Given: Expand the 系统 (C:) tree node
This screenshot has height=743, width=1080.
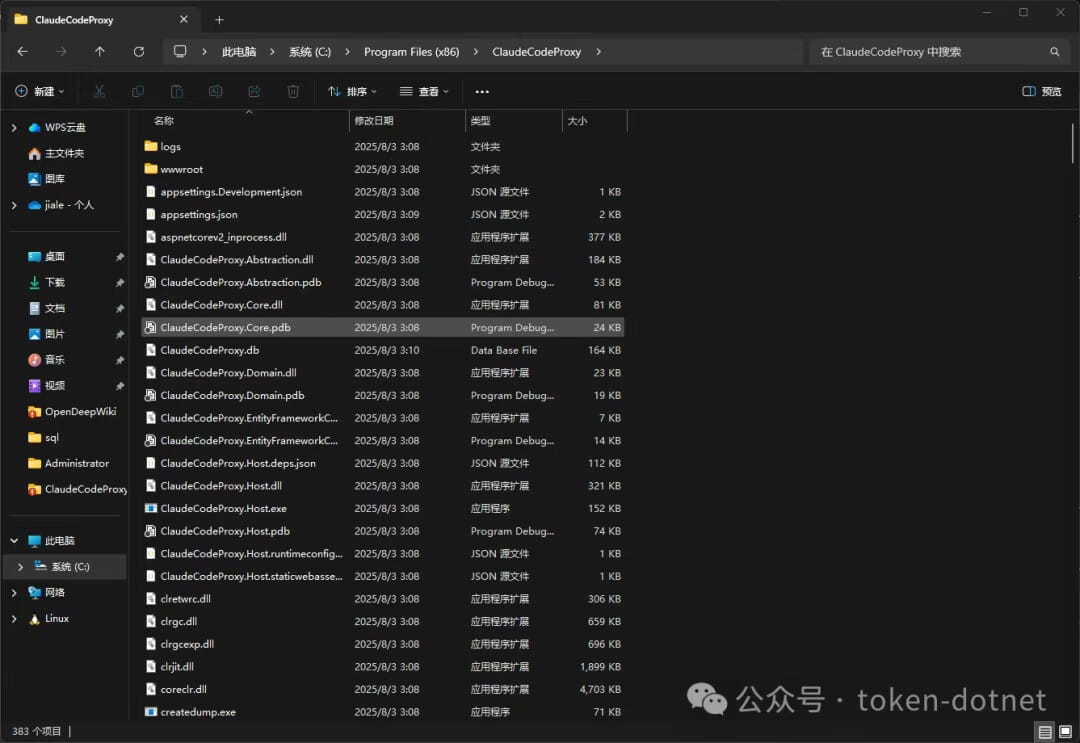Looking at the screenshot, I should click(x=20, y=567).
